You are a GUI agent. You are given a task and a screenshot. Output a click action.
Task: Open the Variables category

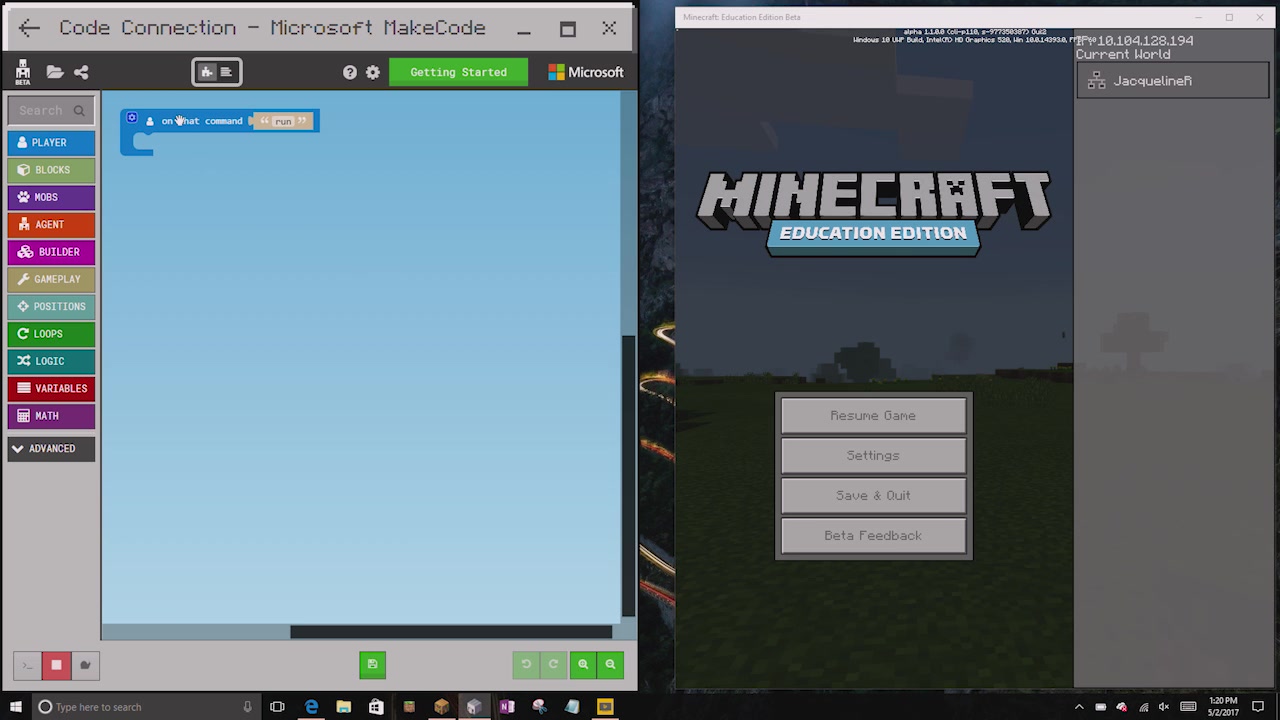click(51, 388)
